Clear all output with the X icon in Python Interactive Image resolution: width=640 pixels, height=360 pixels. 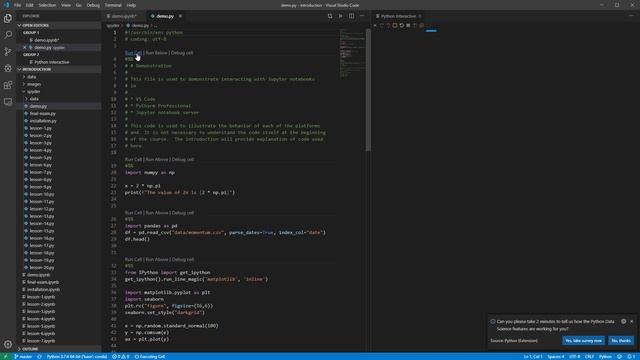click(x=375, y=25)
